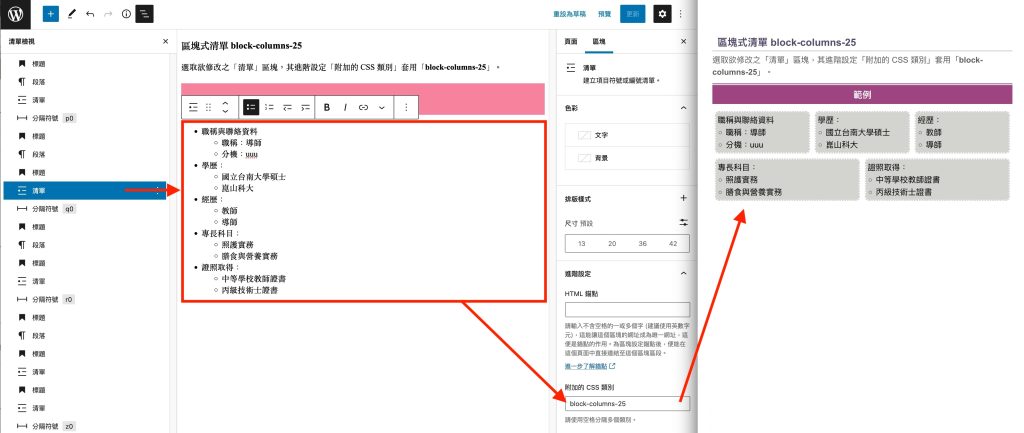Collapse the 進階設定 section
The image size is (1024, 433).
683,273
